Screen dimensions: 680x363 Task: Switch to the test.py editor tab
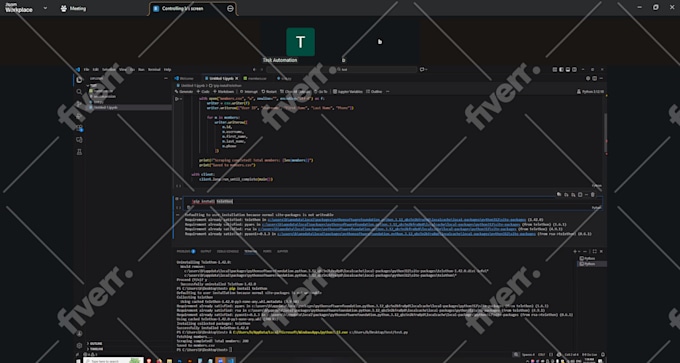pyautogui.click(x=284, y=78)
